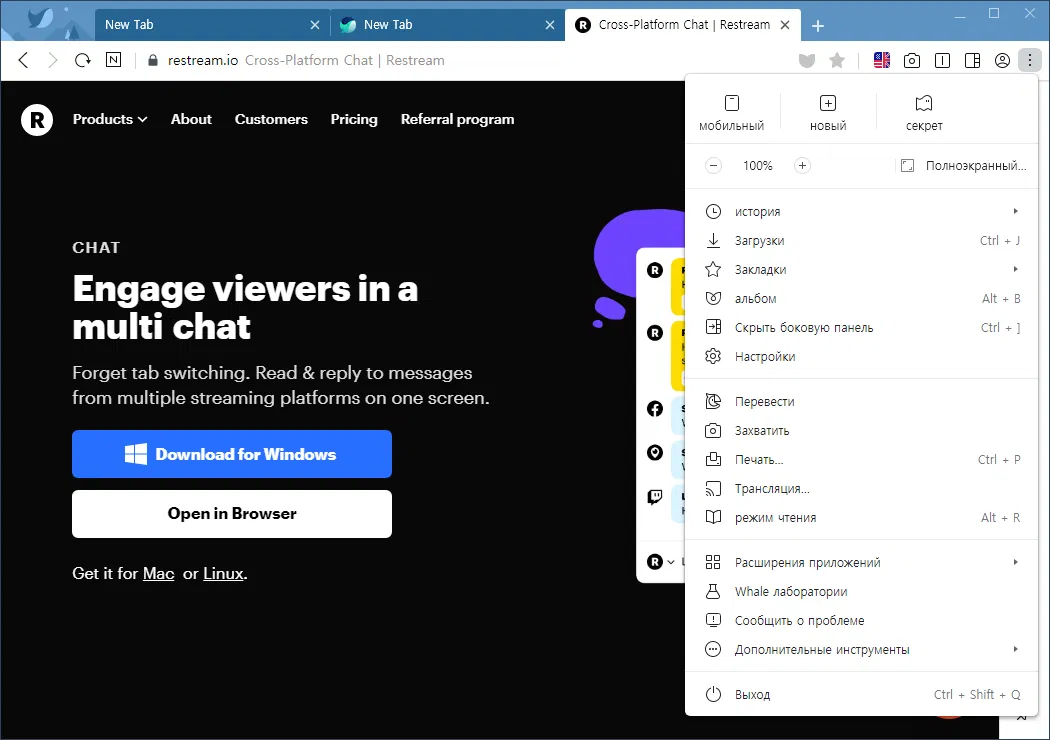Visit the Referral program page
The height and width of the screenshot is (740, 1050).
click(x=457, y=119)
